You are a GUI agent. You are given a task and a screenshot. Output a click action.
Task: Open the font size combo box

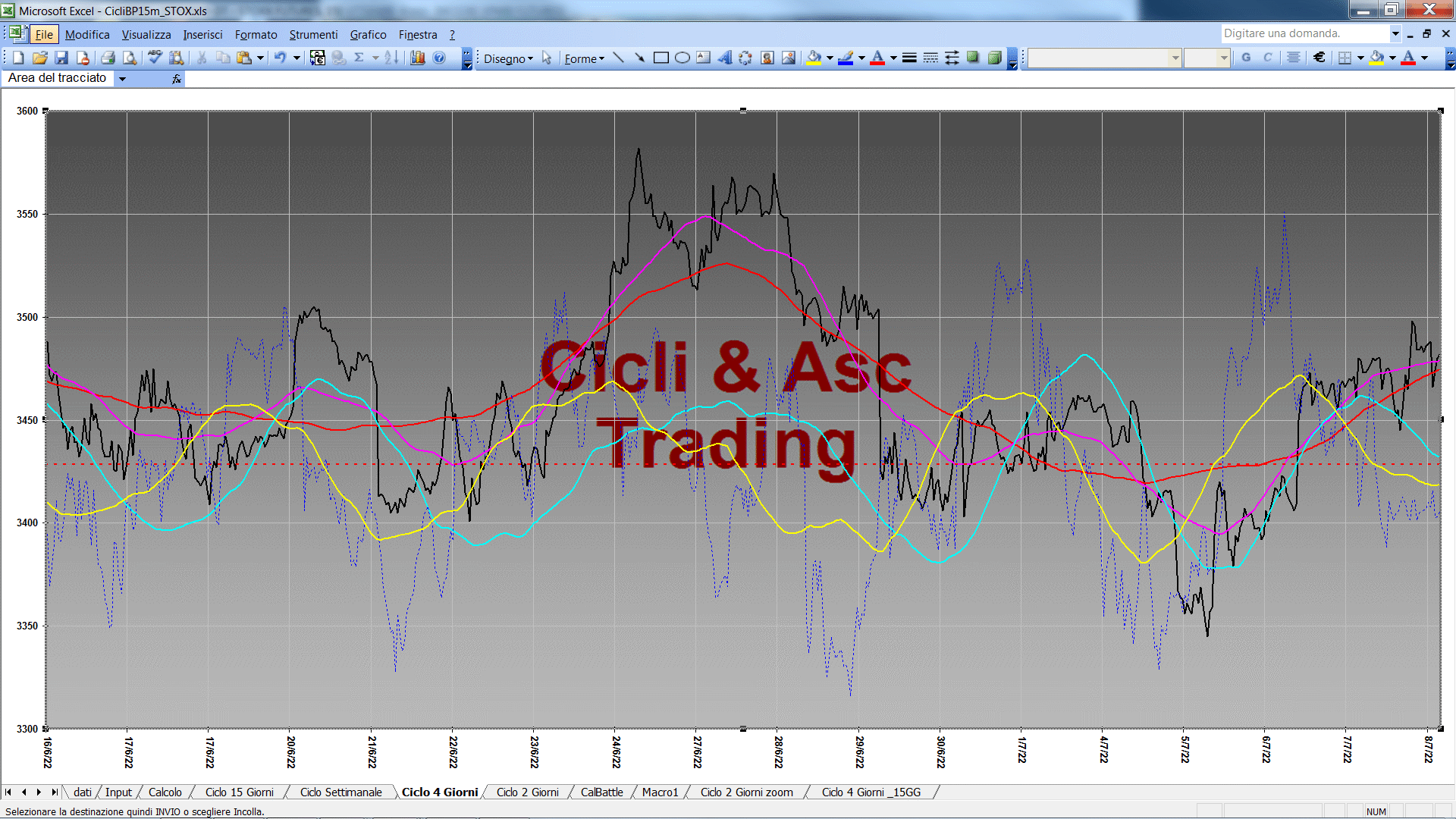1207,58
